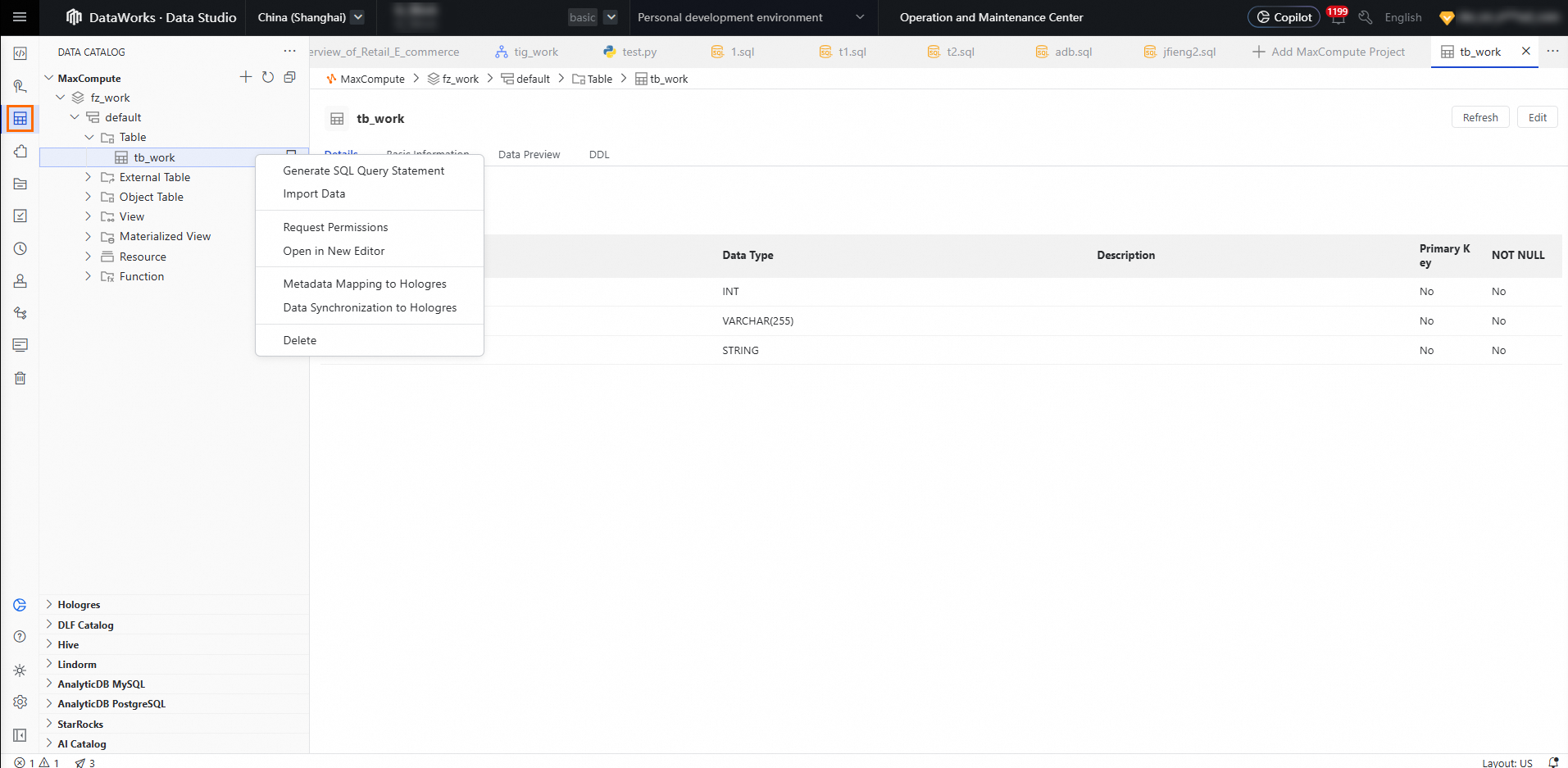The image size is (1568, 768).
Task: Collapse all nodes in the MaxCompute tree
Action: click(x=289, y=77)
